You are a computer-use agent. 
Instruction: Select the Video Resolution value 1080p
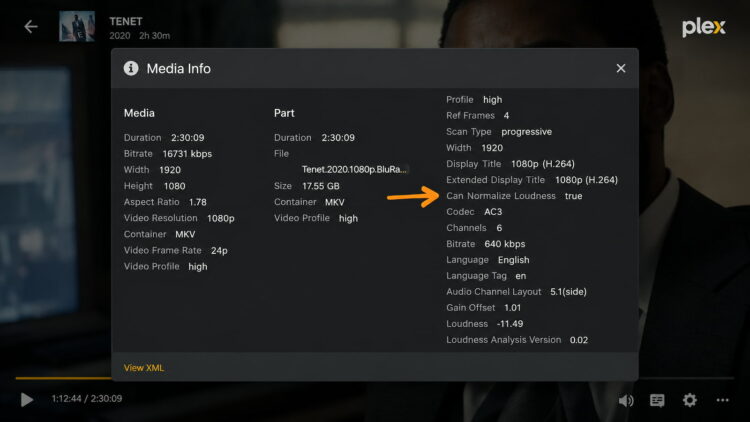click(221, 218)
